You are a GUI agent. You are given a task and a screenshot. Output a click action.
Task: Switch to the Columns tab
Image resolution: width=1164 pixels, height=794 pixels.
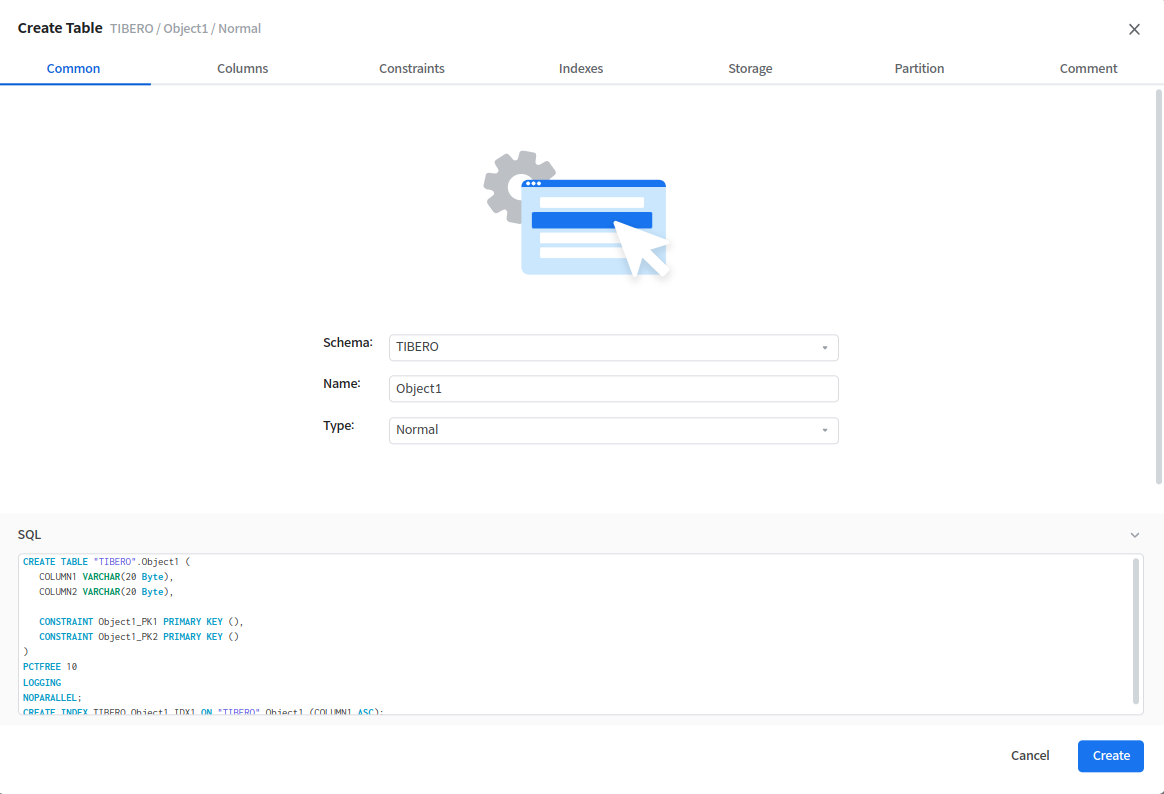242,68
